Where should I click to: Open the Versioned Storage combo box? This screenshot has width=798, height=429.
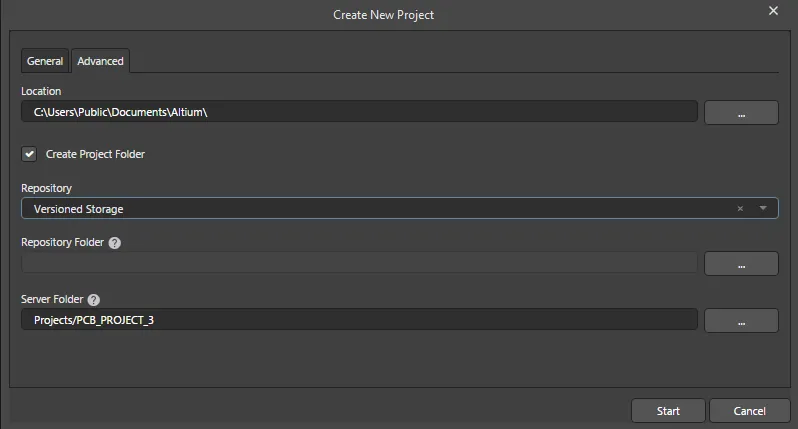click(380, 209)
